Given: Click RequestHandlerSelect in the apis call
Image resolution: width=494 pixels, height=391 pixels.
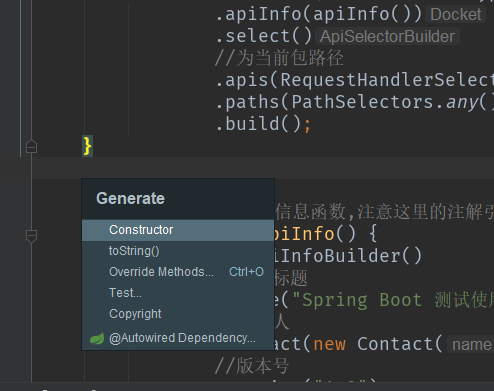Looking at the screenshot, I should coord(387,80).
